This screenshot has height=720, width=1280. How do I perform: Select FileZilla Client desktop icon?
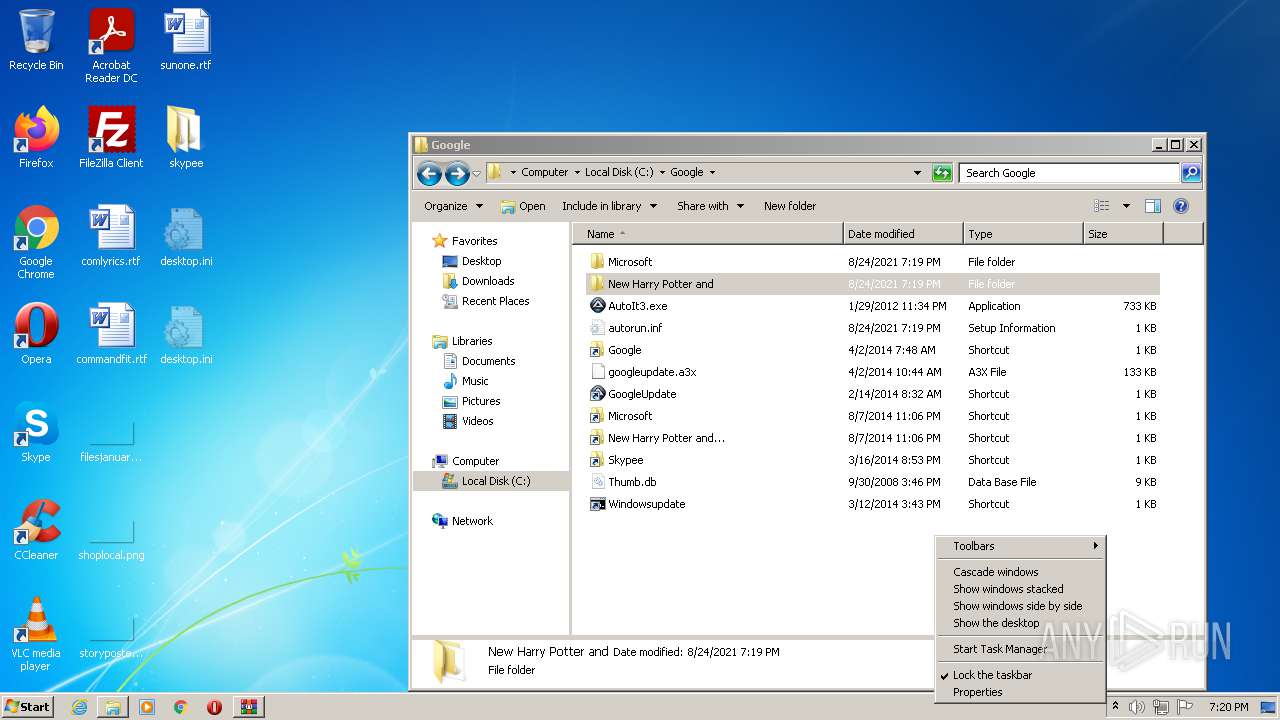tap(111, 138)
